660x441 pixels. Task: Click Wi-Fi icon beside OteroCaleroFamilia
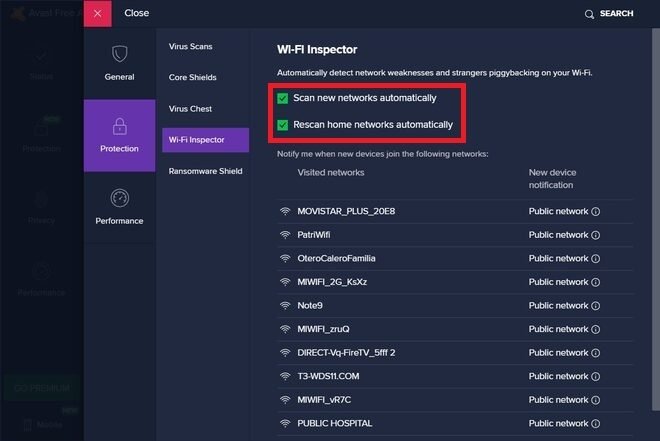[x=285, y=258]
